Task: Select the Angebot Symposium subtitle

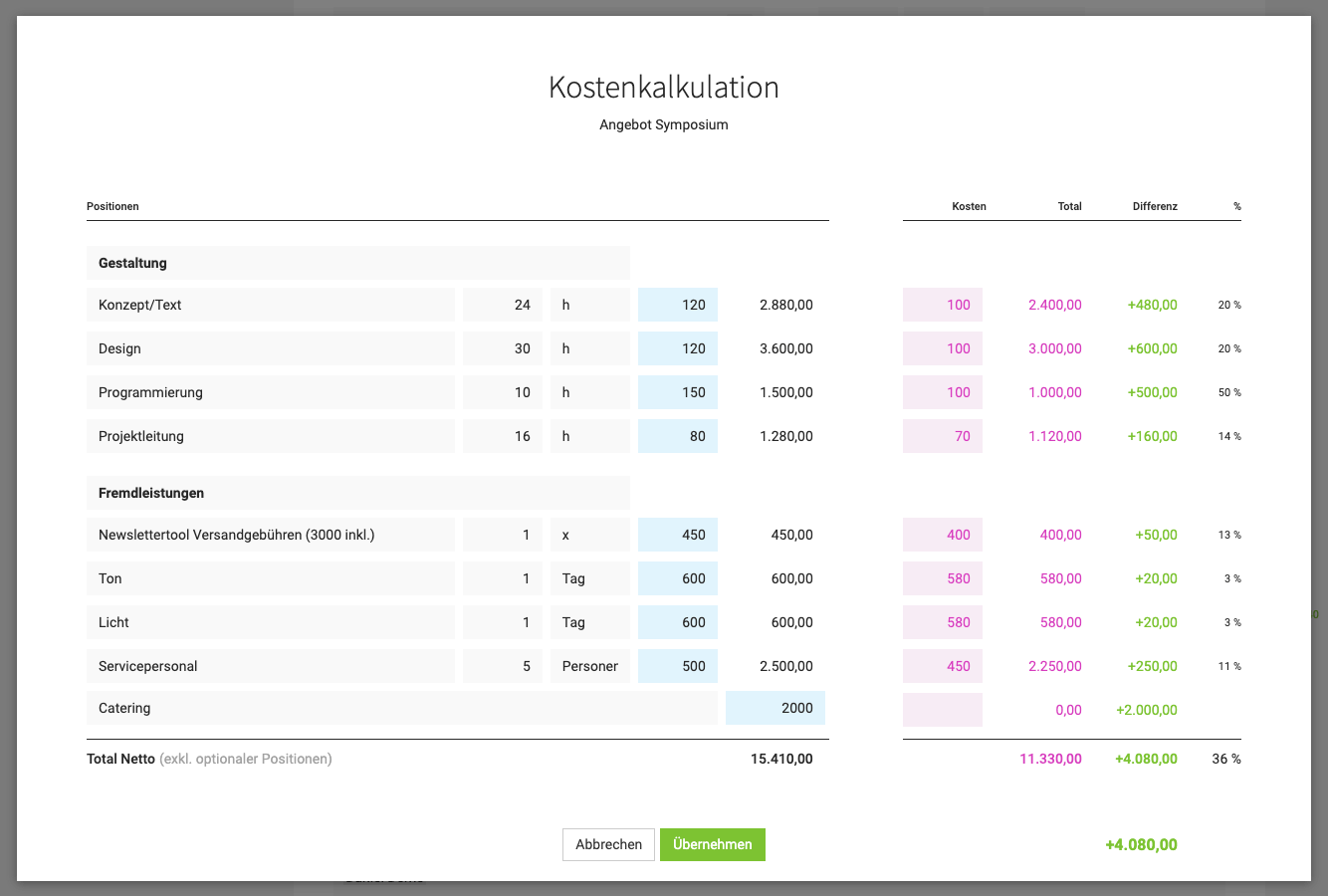Action: pos(663,124)
